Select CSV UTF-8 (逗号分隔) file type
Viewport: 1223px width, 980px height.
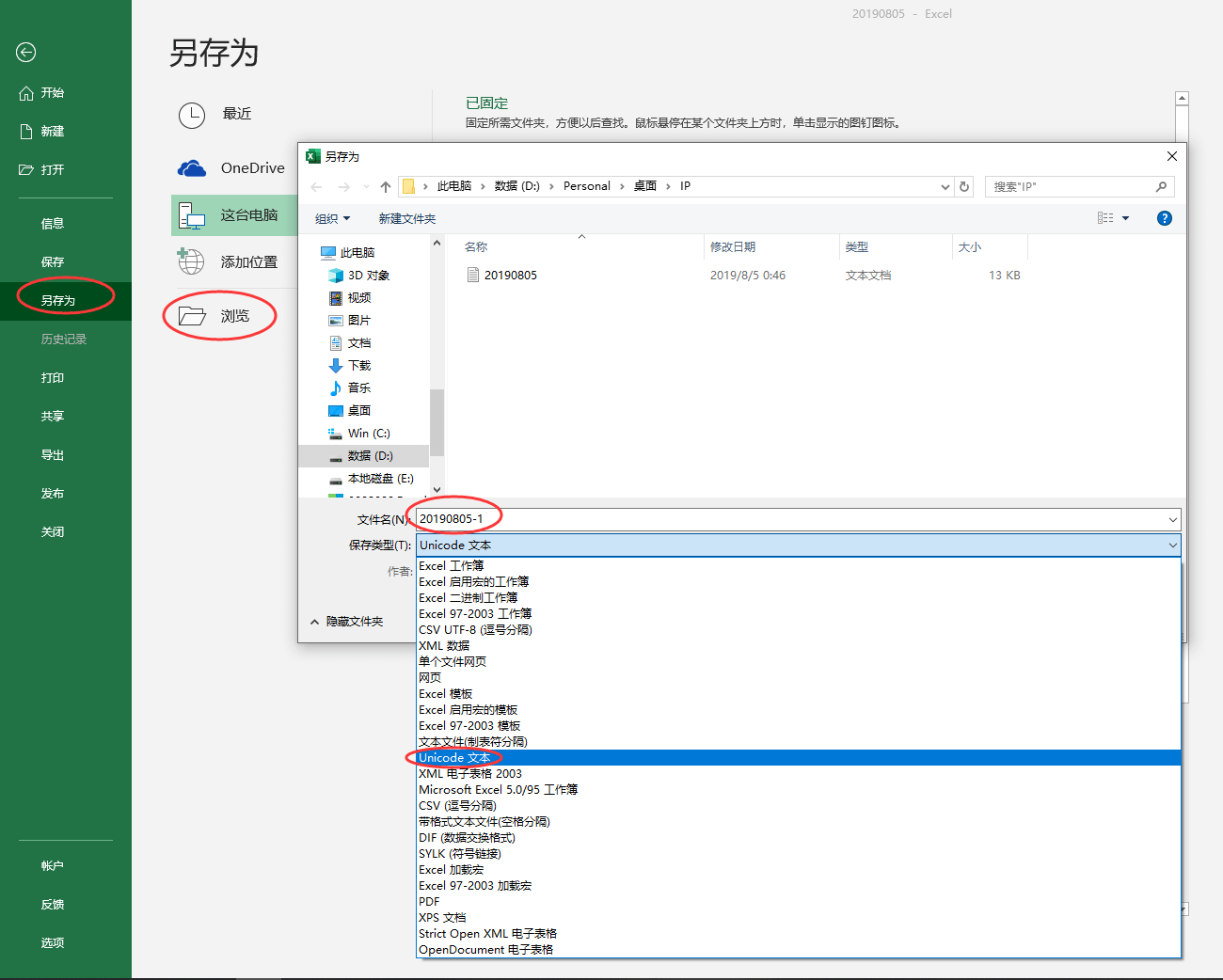click(x=475, y=630)
